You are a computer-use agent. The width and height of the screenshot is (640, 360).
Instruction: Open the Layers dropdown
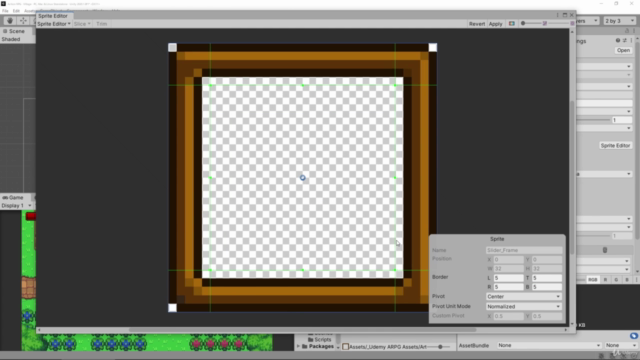point(587,21)
